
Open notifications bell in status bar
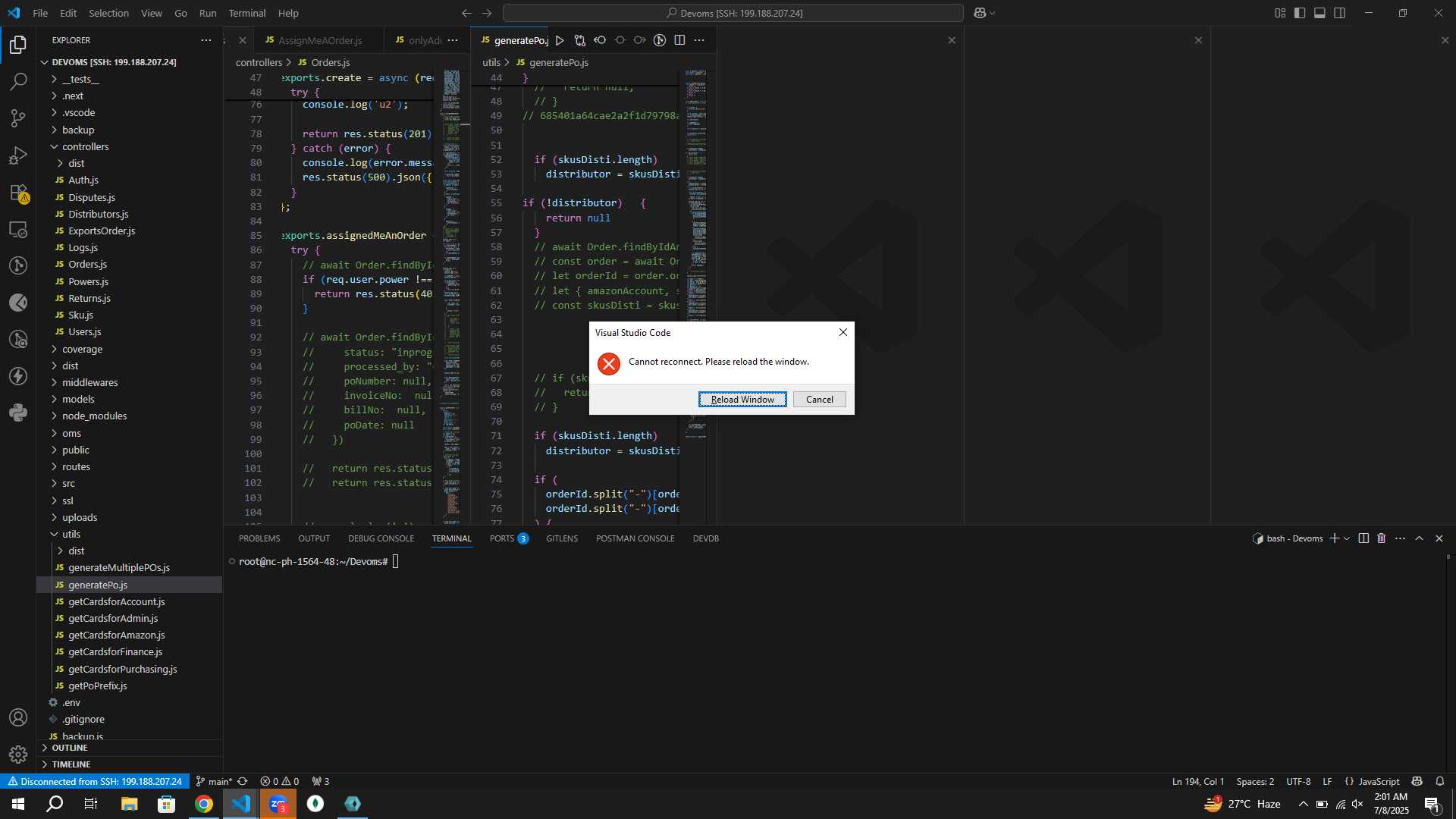(x=1440, y=782)
